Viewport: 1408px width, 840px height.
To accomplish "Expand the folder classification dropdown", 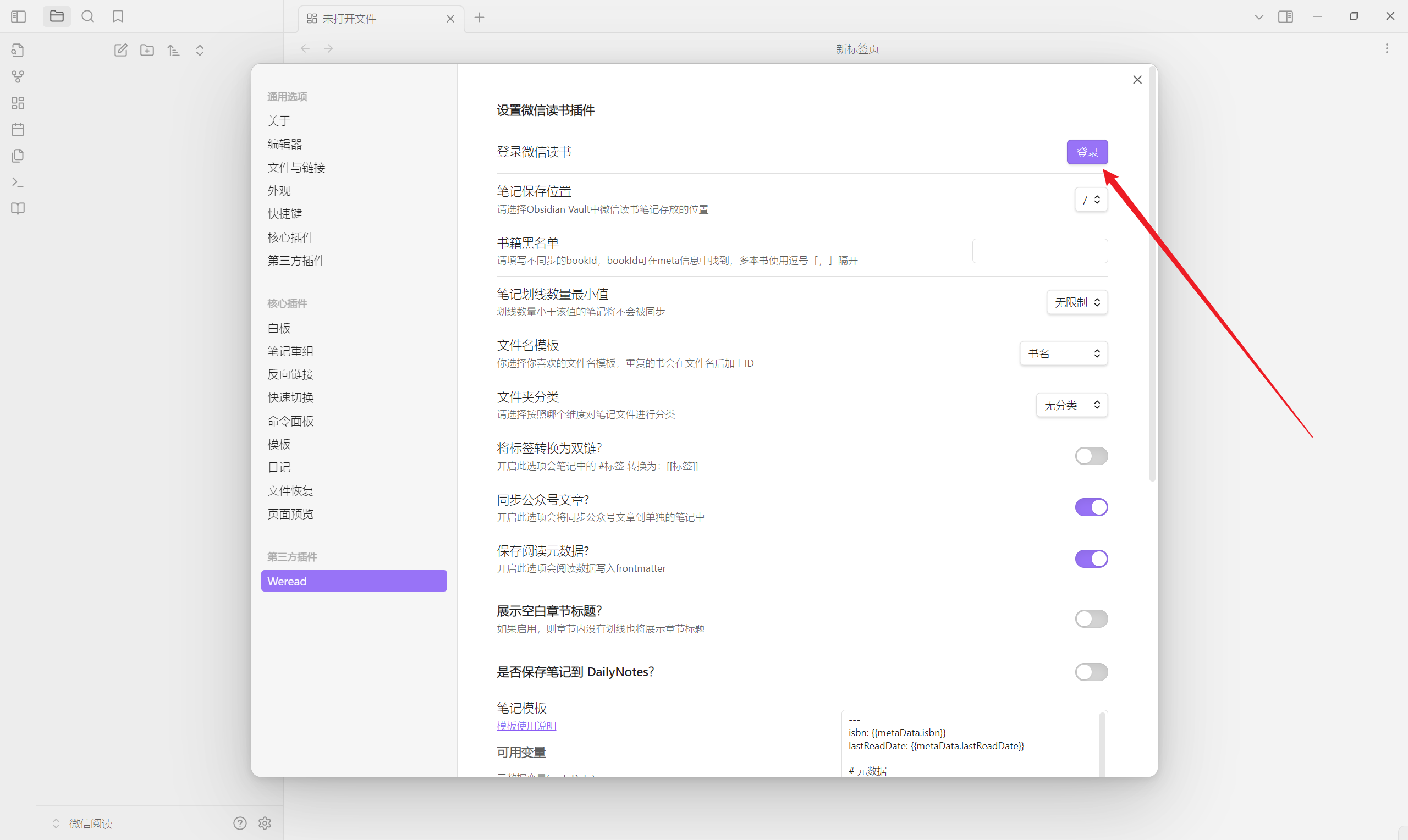I will [x=1071, y=405].
